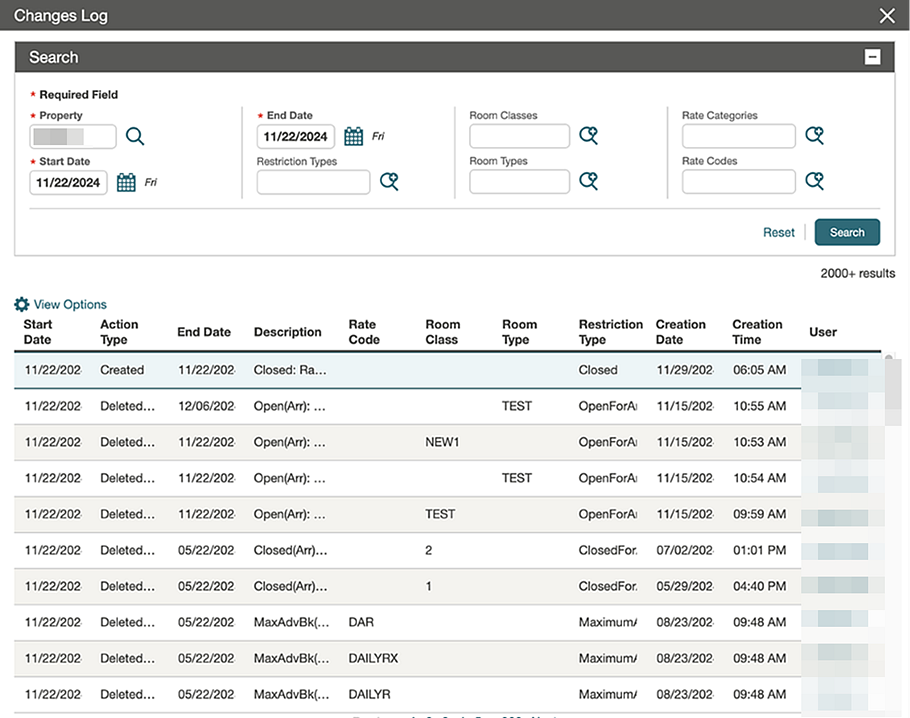This screenshot has height=718, width=910.
Task: Sort by Description column header
Action: click(x=287, y=332)
